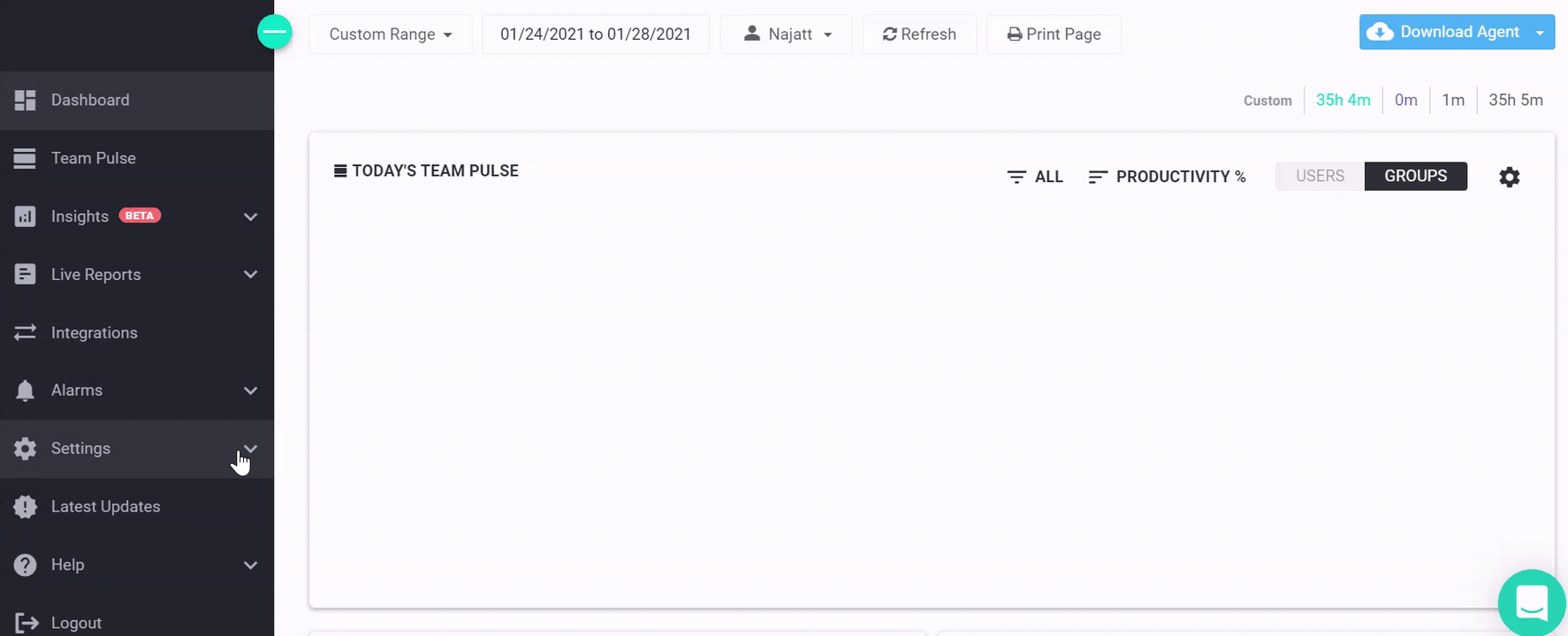Viewport: 1568px width, 636px height.
Task: Click the Latest Updates badge icon
Action: (25, 506)
